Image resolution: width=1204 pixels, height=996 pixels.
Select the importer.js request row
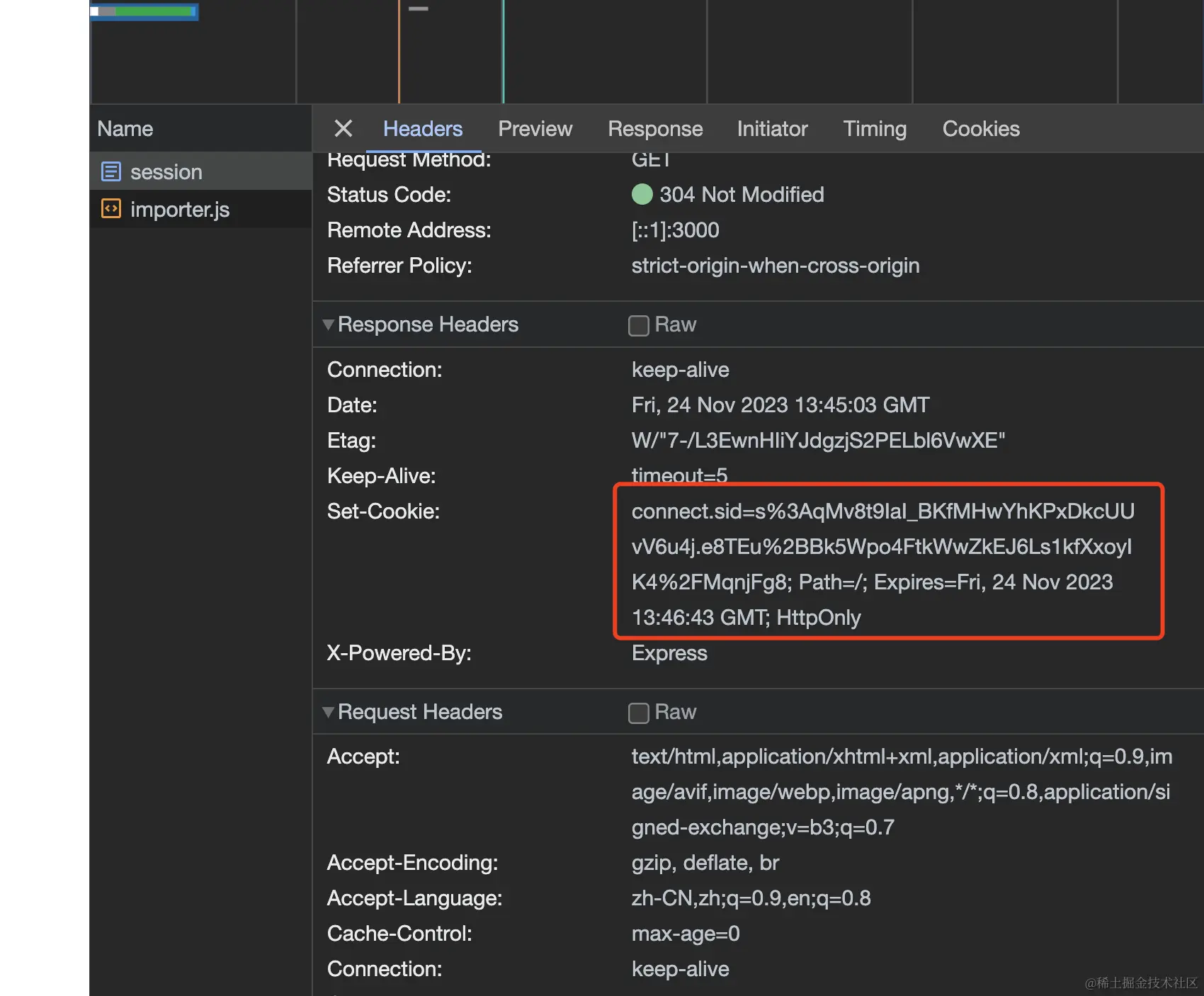tap(200, 209)
